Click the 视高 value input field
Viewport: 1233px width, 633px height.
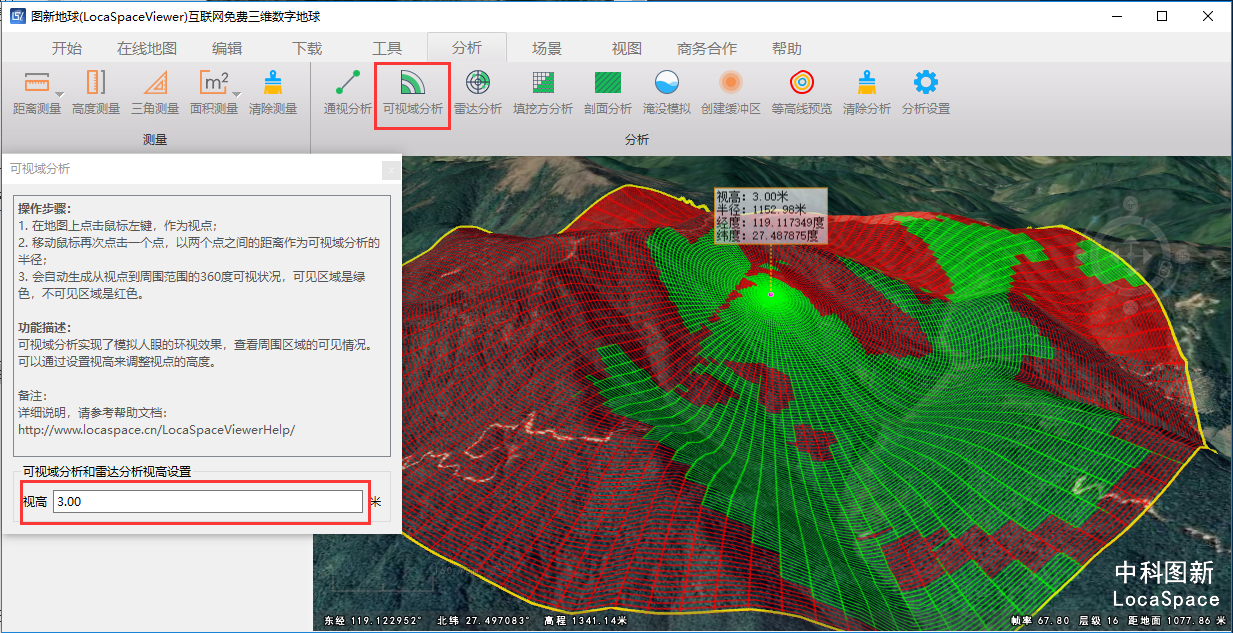tap(208, 501)
